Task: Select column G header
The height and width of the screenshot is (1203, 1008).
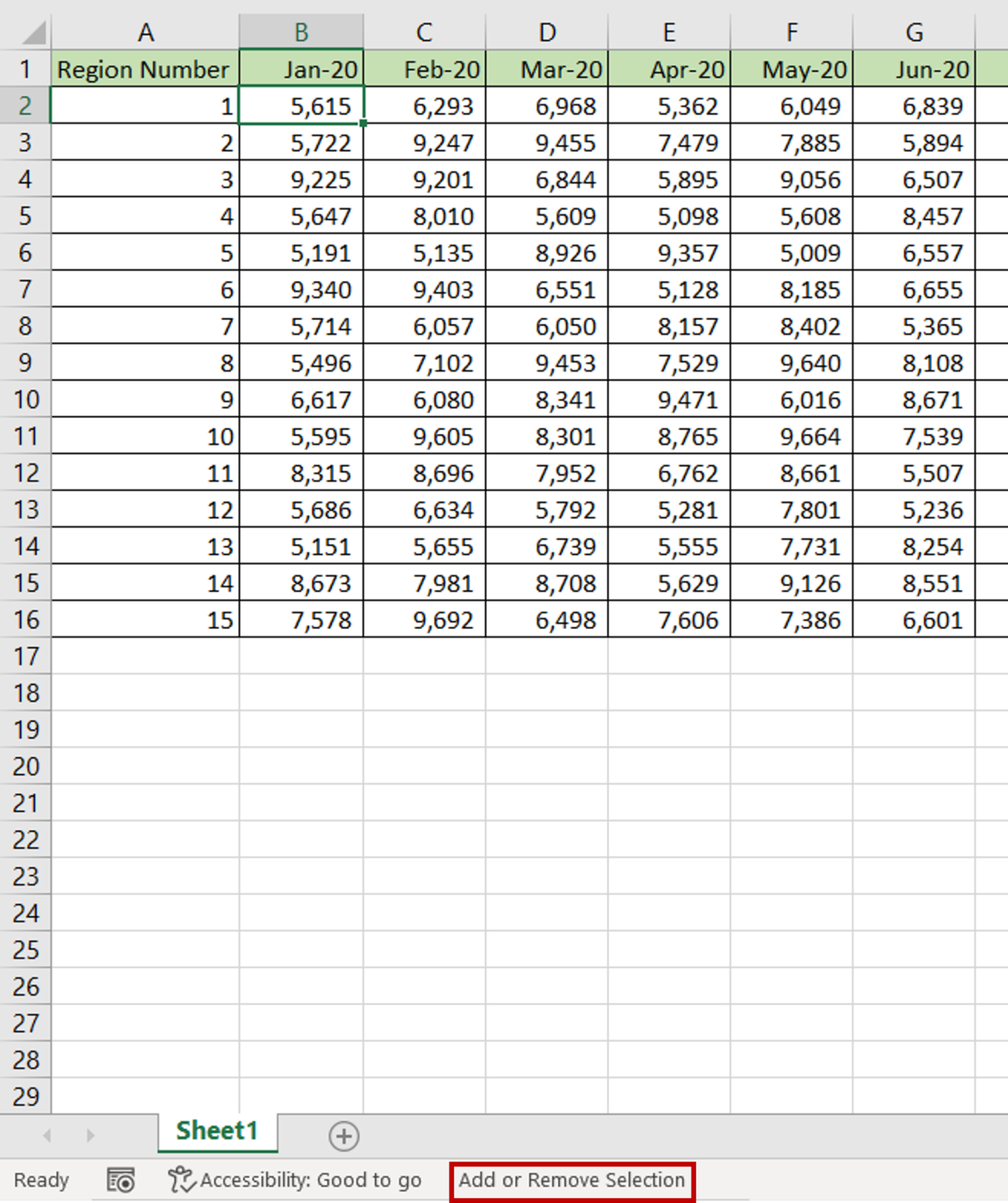Action: (x=915, y=31)
